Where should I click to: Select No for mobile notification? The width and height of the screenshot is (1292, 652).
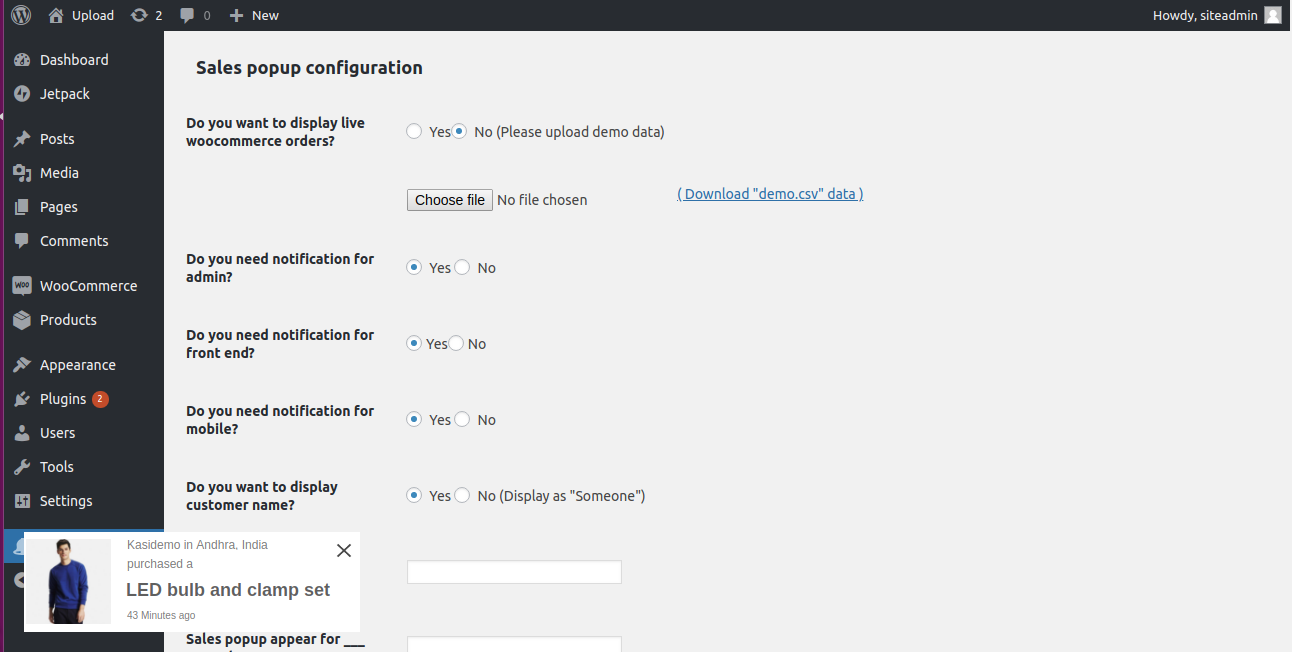tap(462, 419)
